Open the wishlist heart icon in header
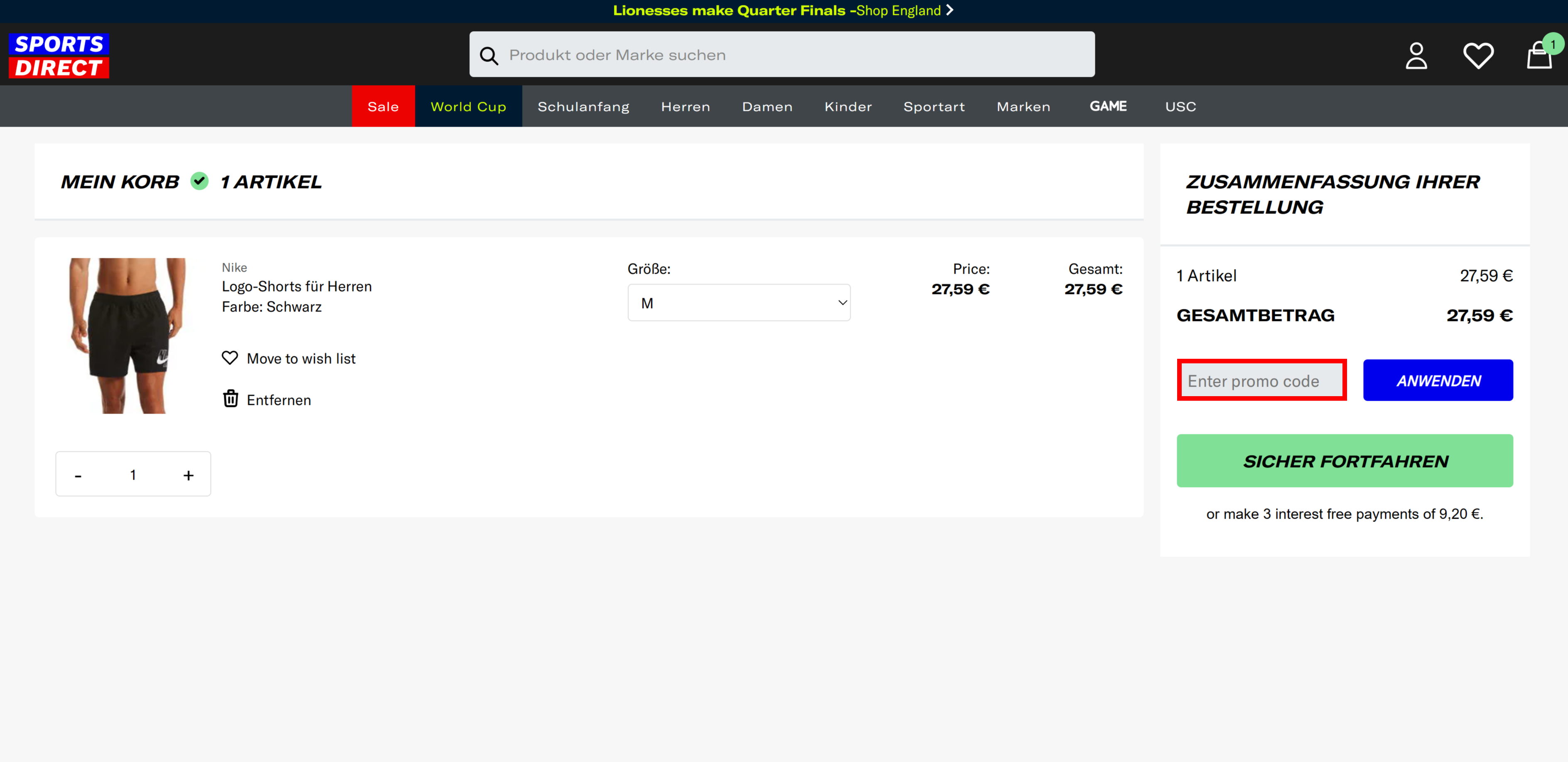The width and height of the screenshot is (1568, 762). (1478, 55)
